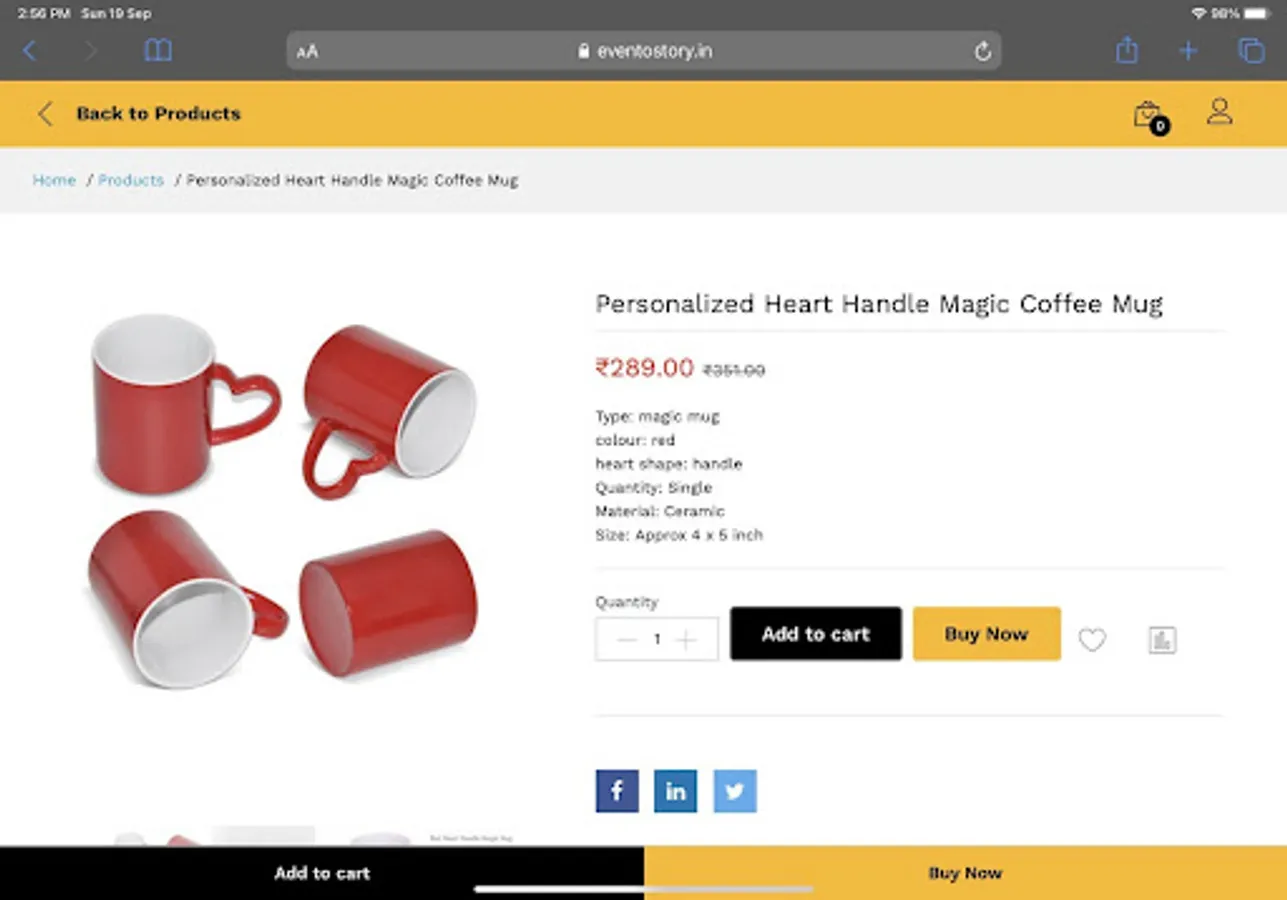Open a new Safari tab with plus icon

[x=1188, y=50]
